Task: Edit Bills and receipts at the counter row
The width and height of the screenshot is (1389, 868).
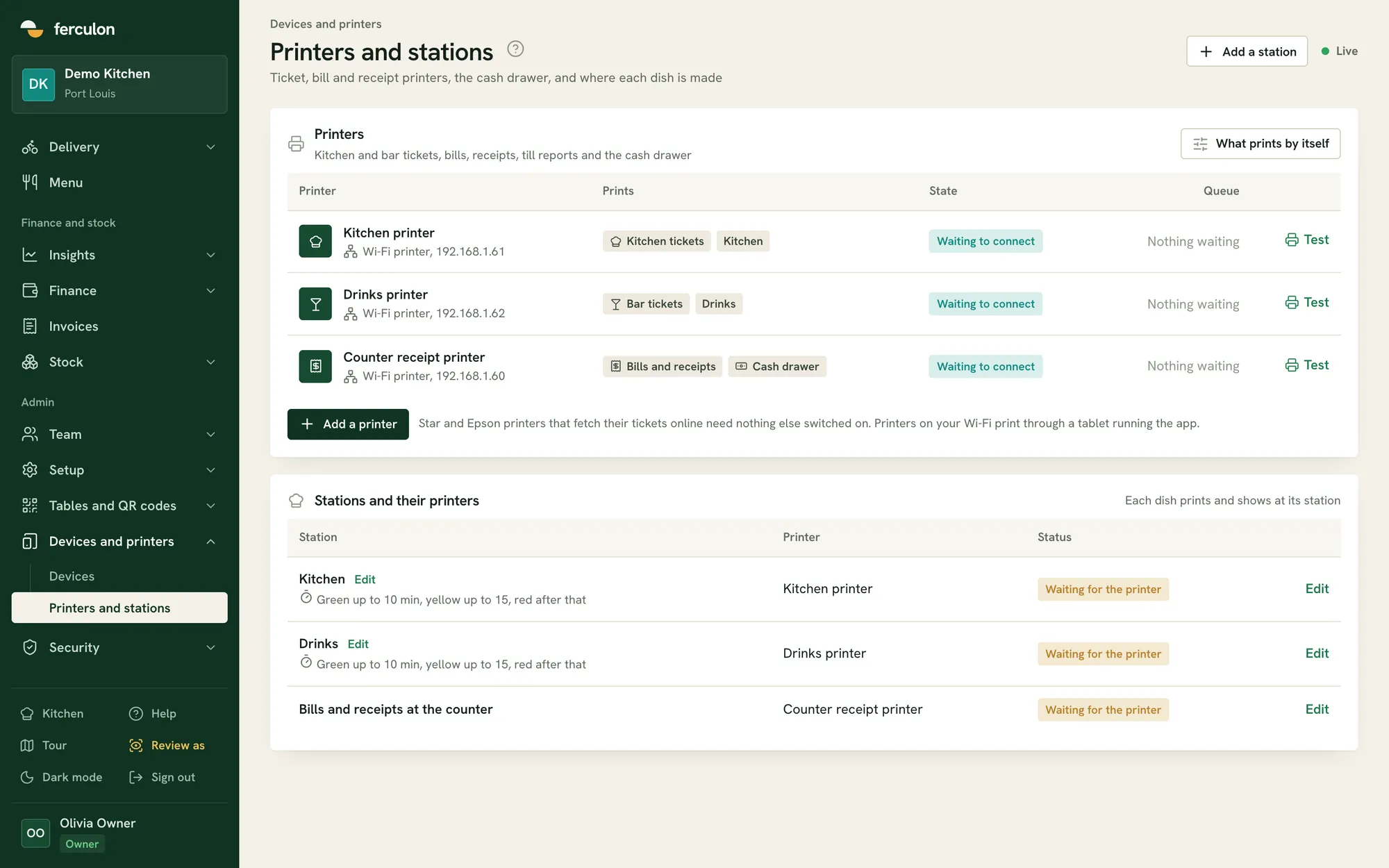Action: 1317,710
